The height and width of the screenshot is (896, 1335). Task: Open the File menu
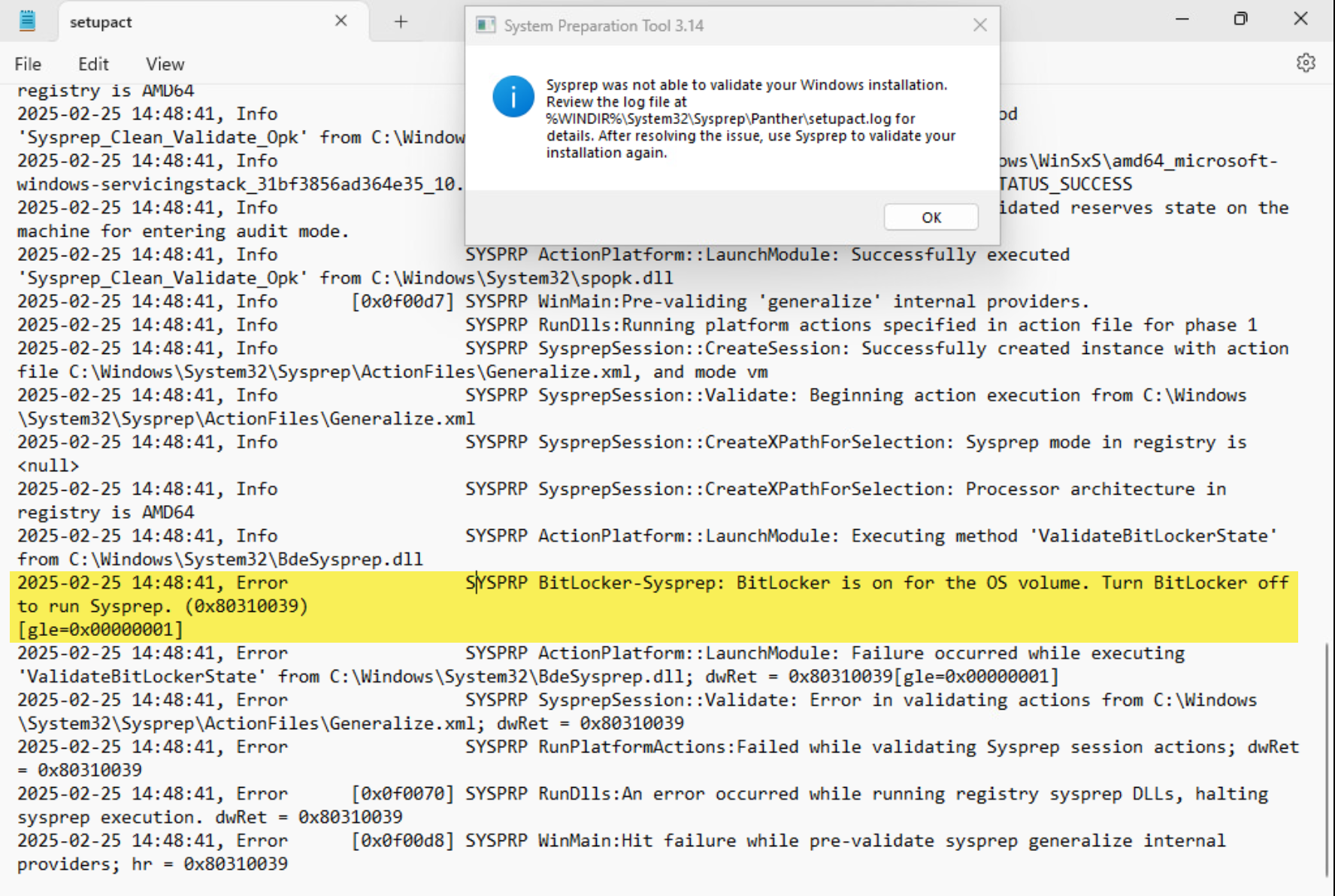pos(28,65)
